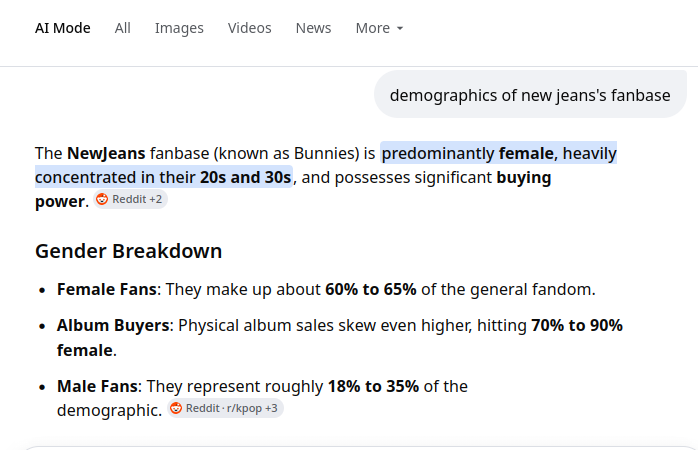Click the highlighted 'predominantly female' text

(467, 154)
